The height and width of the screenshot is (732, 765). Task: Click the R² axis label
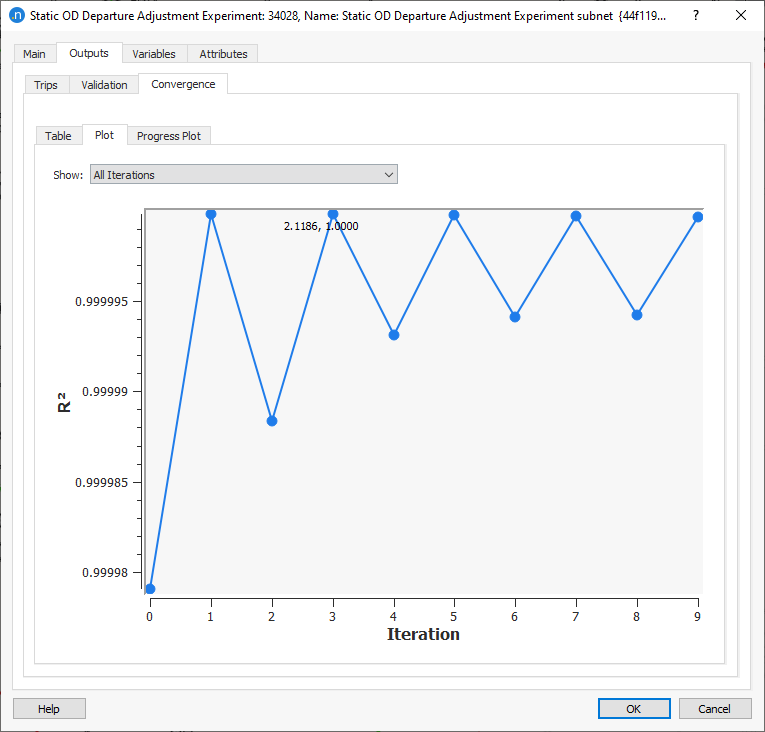(x=64, y=402)
